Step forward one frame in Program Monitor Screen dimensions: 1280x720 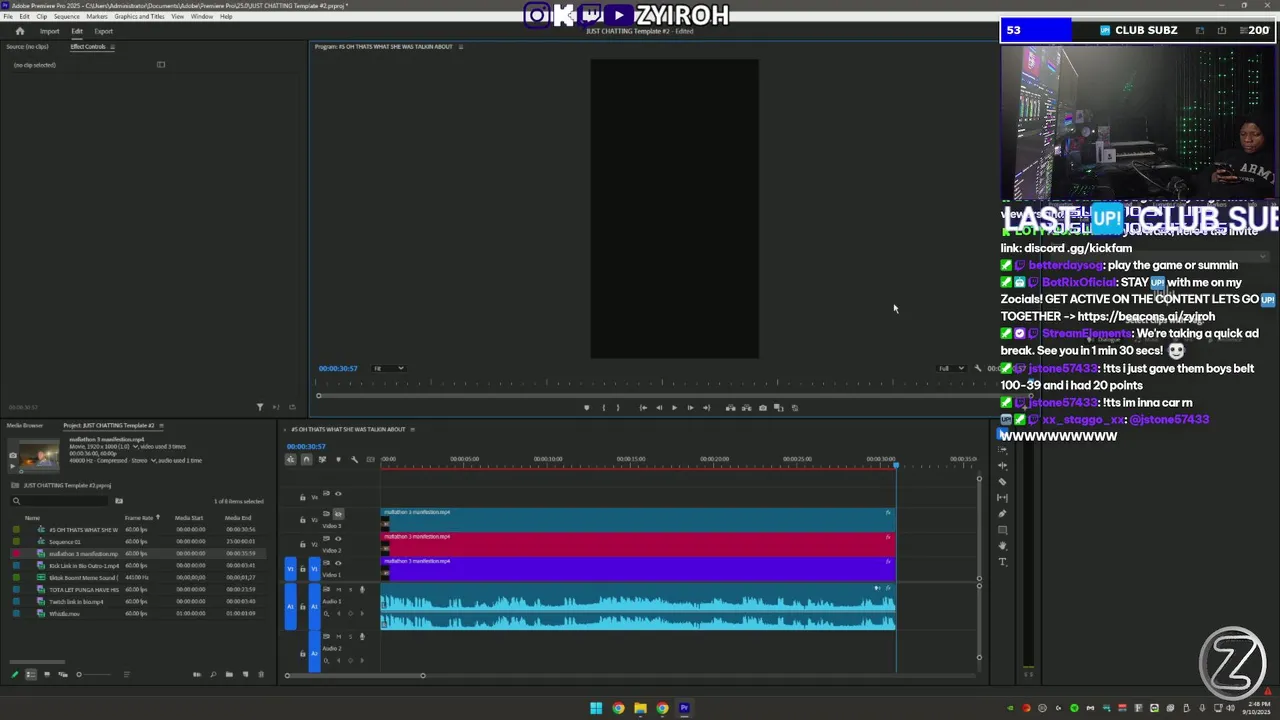point(690,408)
